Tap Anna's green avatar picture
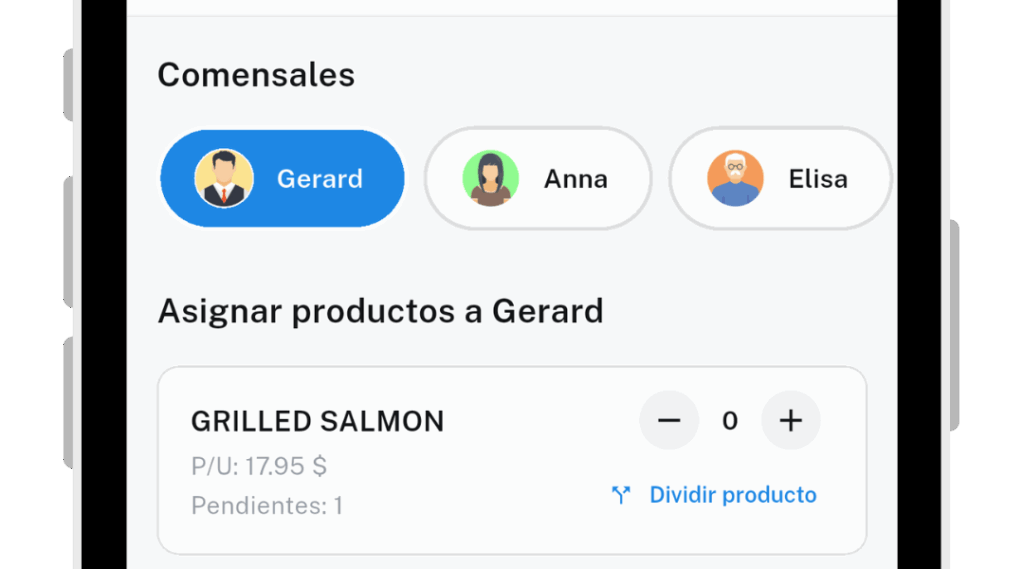 490,178
